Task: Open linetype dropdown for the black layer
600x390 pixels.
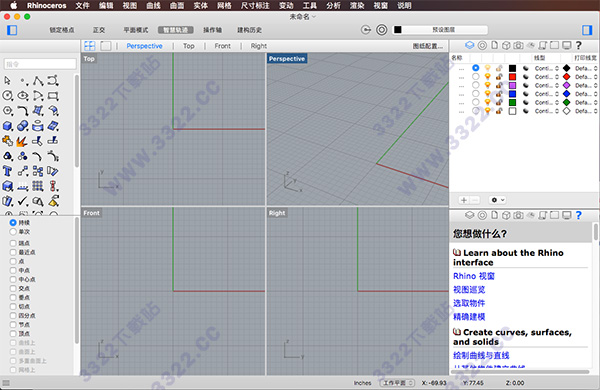Action: point(547,68)
